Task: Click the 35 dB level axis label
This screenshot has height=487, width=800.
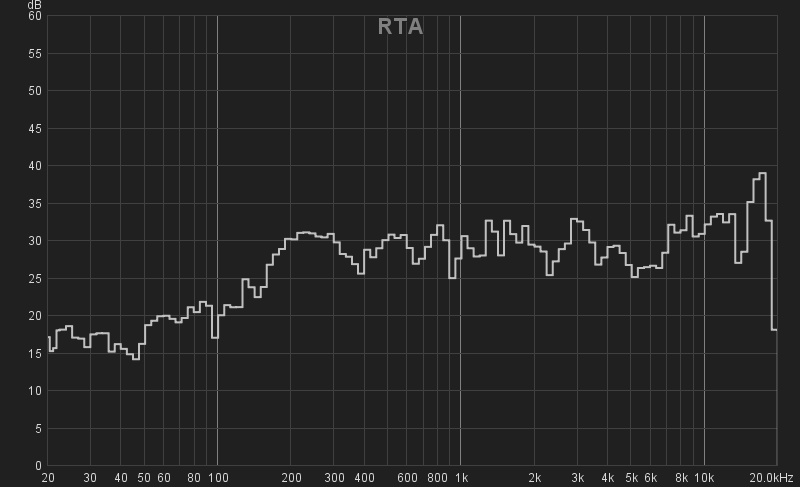Action: 35,203
